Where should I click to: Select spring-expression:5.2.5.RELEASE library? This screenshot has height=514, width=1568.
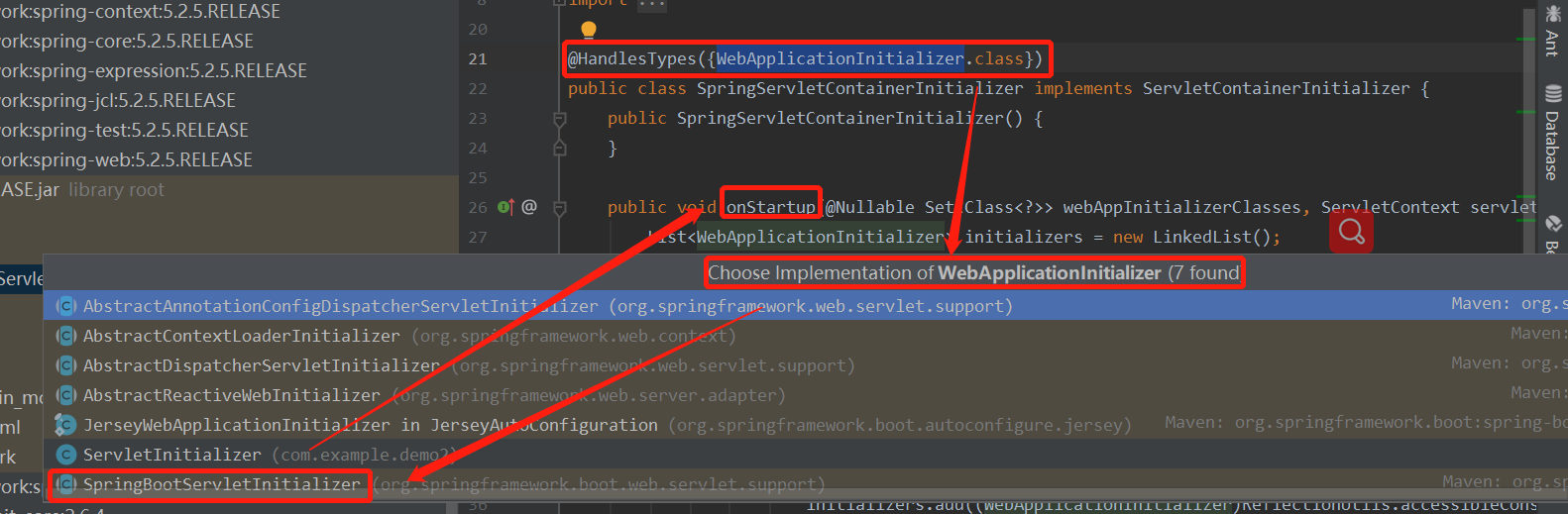pos(154,71)
